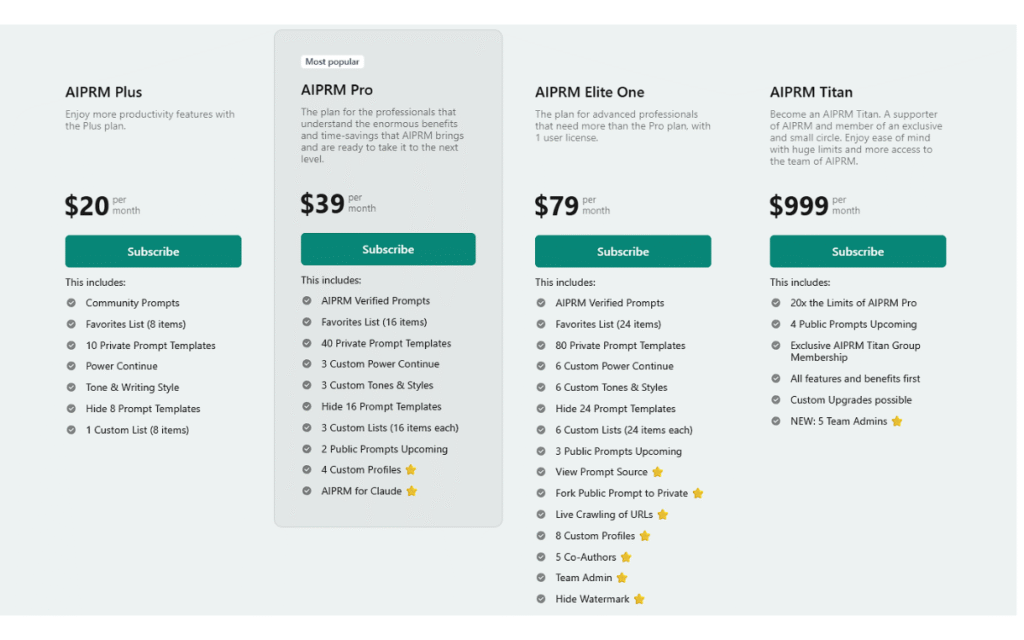
Task: Click star next to "Fork Public Prompt to Private"
Action: [x=698, y=493]
